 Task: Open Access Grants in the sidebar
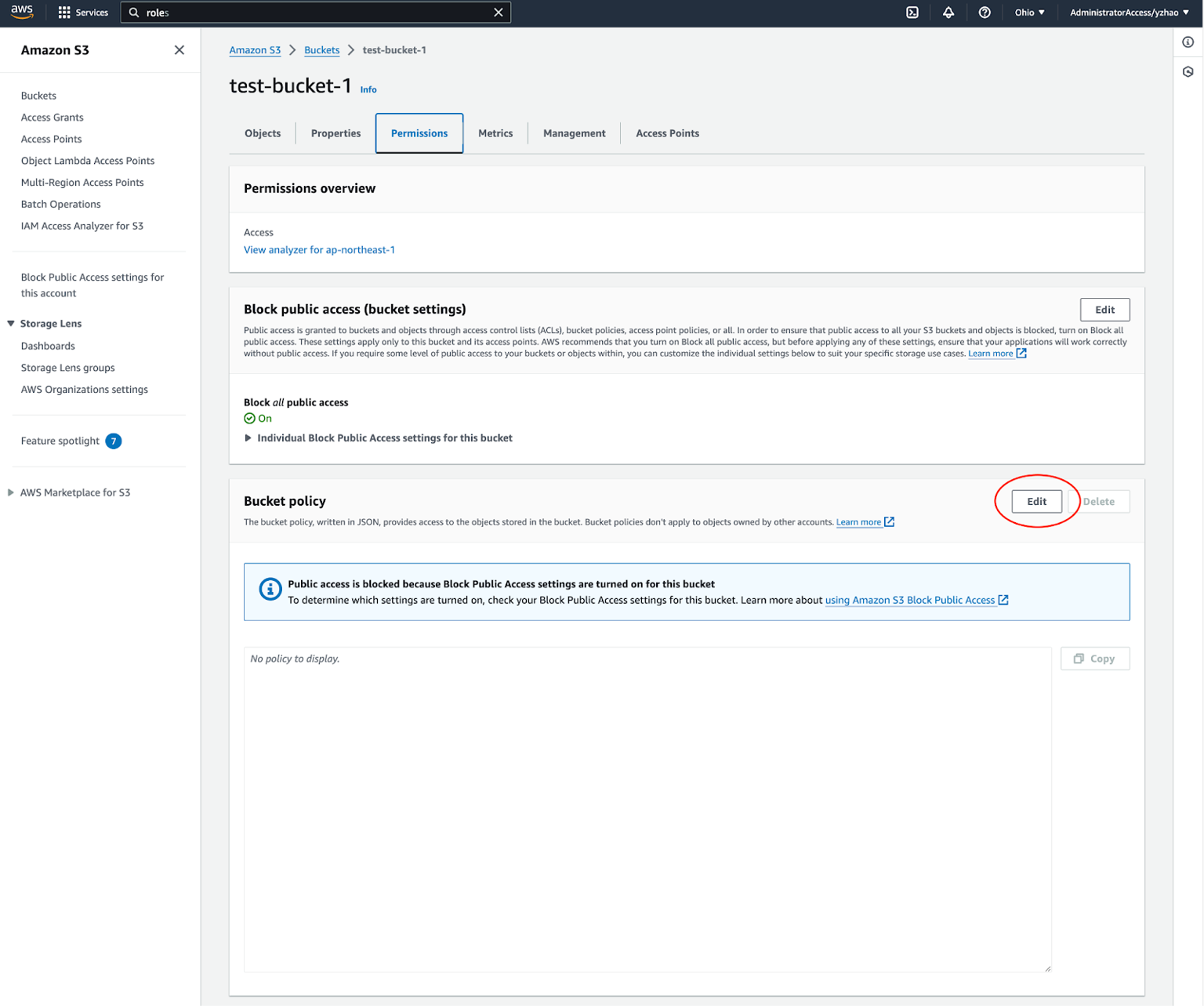[52, 118]
